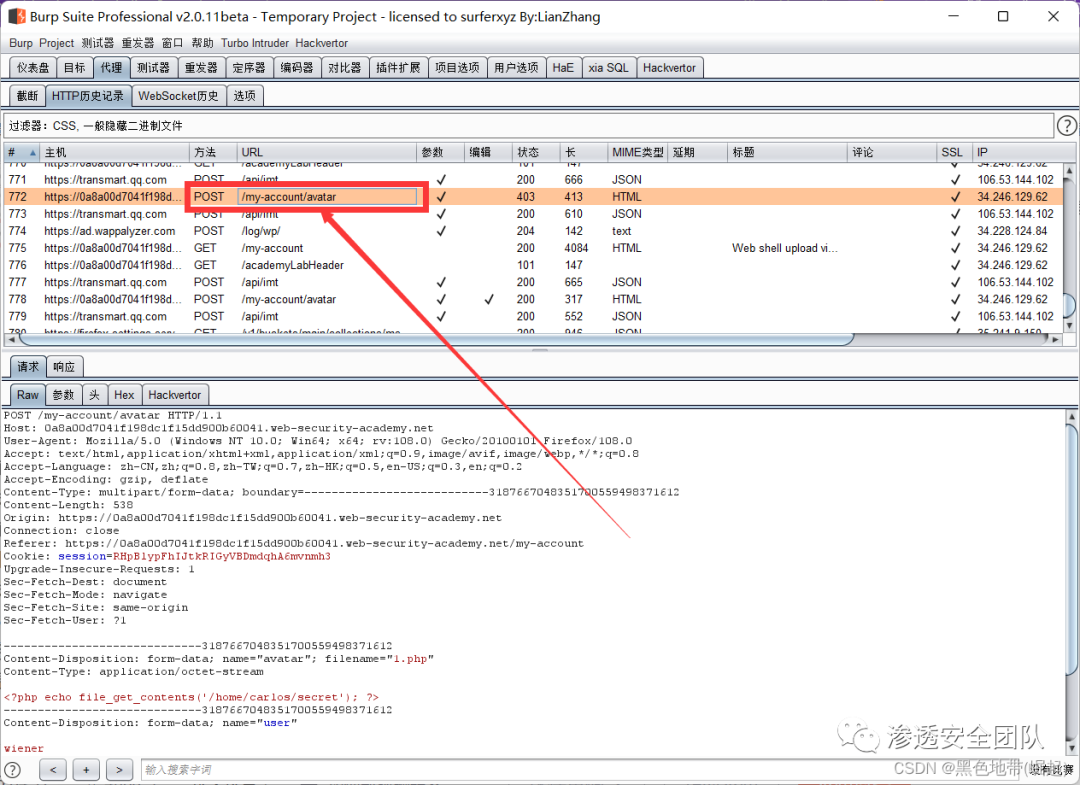Open the 用户选项 tab
Image resolution: width=1080 pixels, height=785 pixels.
[517, 67]
